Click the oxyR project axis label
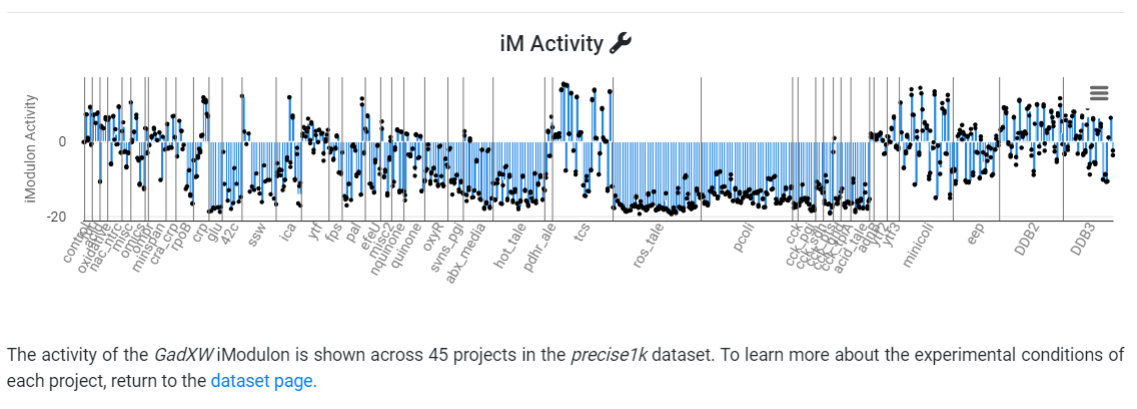1137x409 pixels. (430, 236)
